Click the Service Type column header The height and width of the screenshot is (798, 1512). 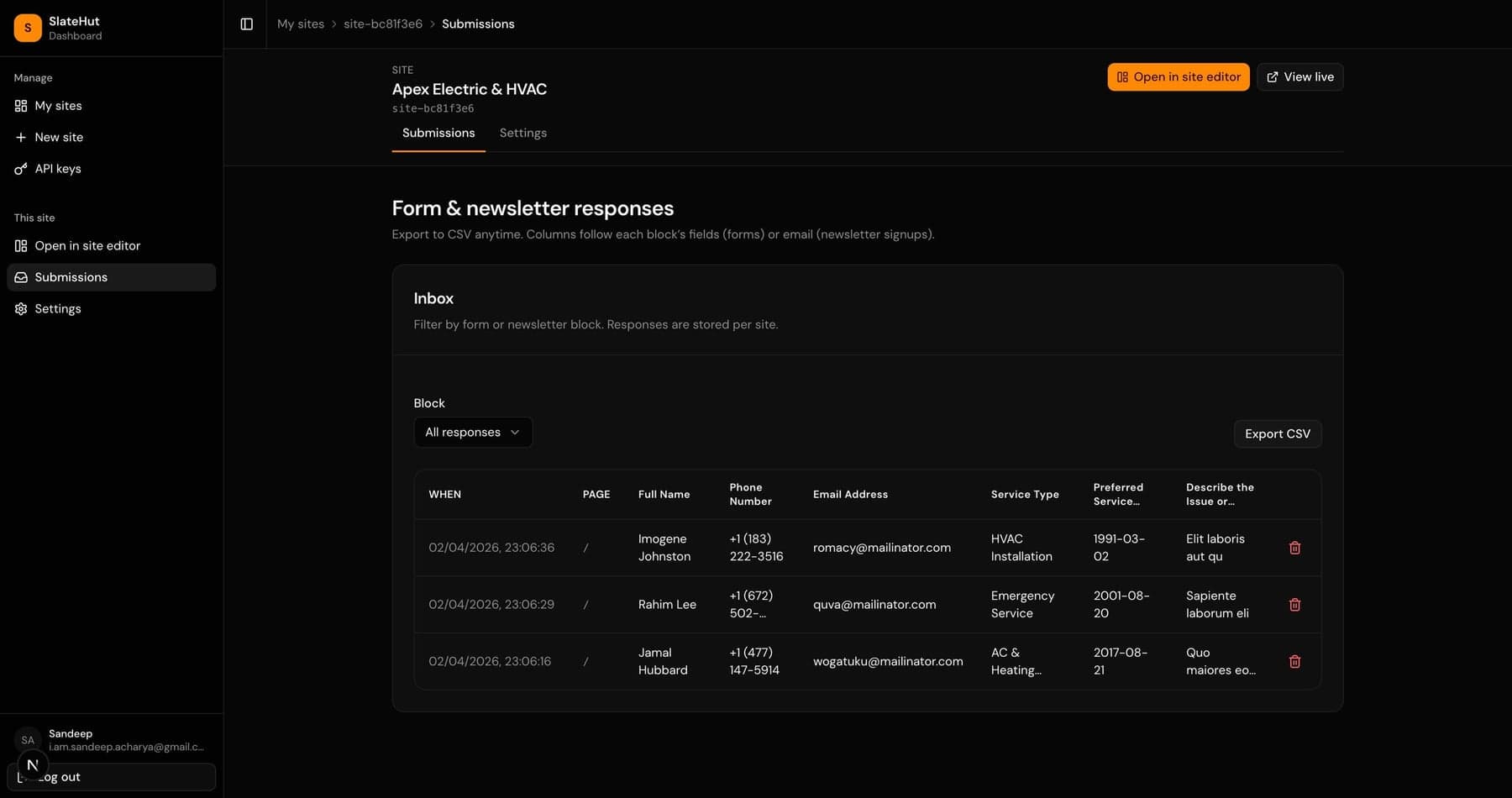pyautogui.click(x=1025, y=495)
